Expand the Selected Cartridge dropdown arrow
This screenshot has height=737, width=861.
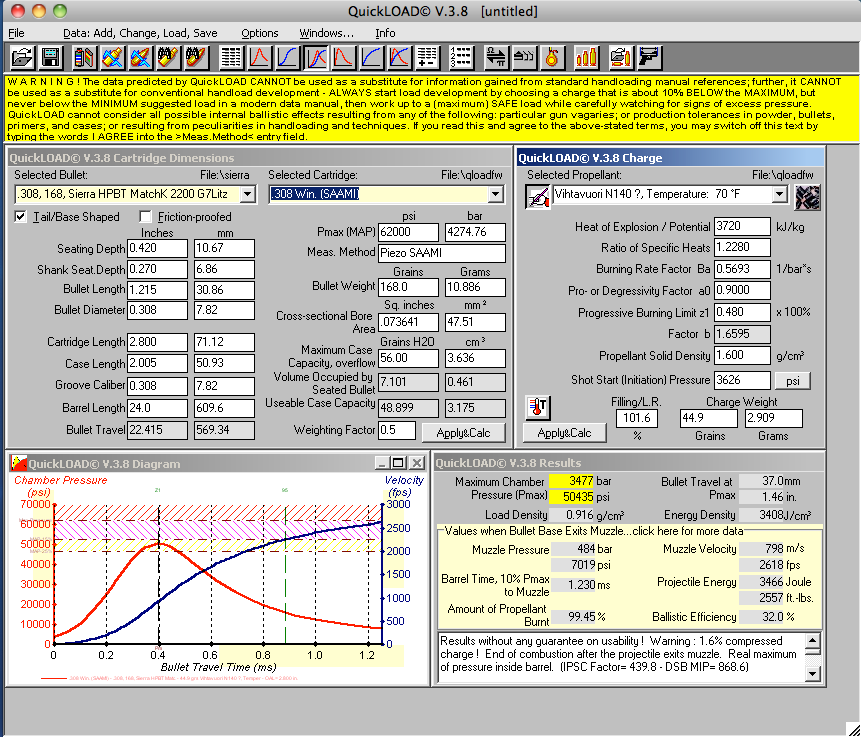[496, 194]
